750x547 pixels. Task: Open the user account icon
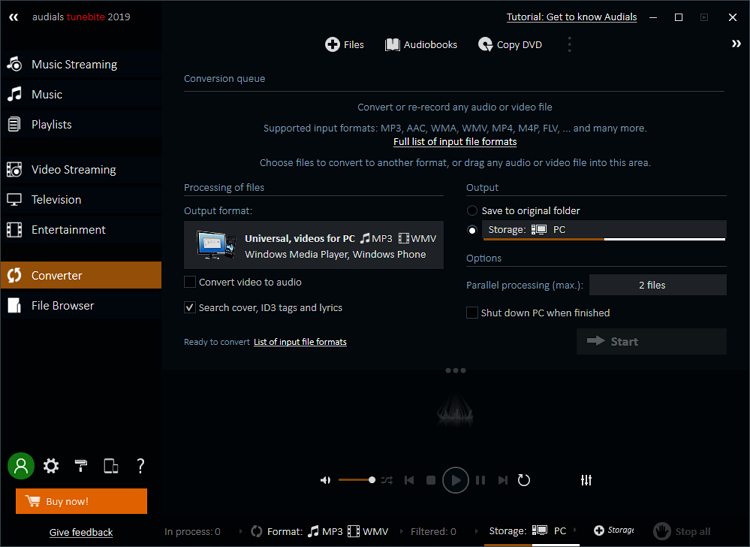point(21,466)
